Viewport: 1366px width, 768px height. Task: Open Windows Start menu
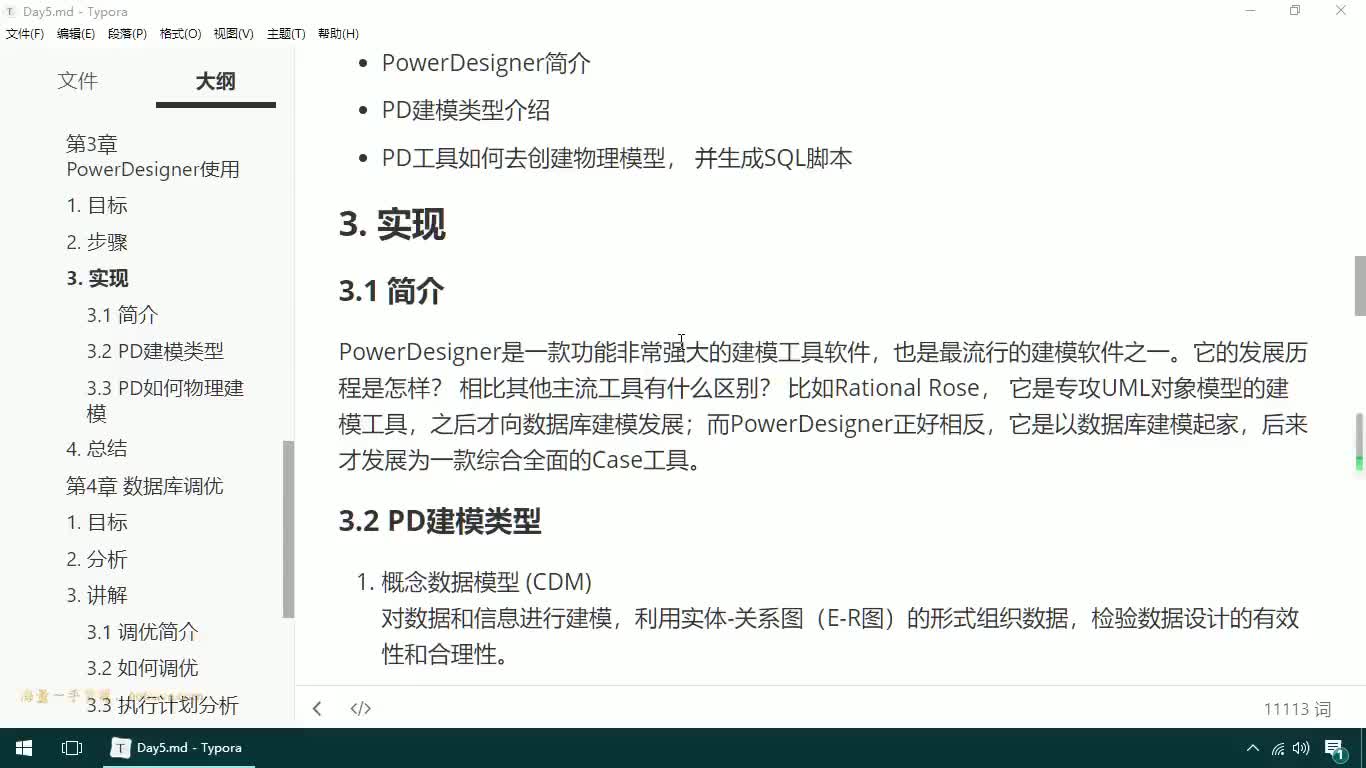pos(24,748)
